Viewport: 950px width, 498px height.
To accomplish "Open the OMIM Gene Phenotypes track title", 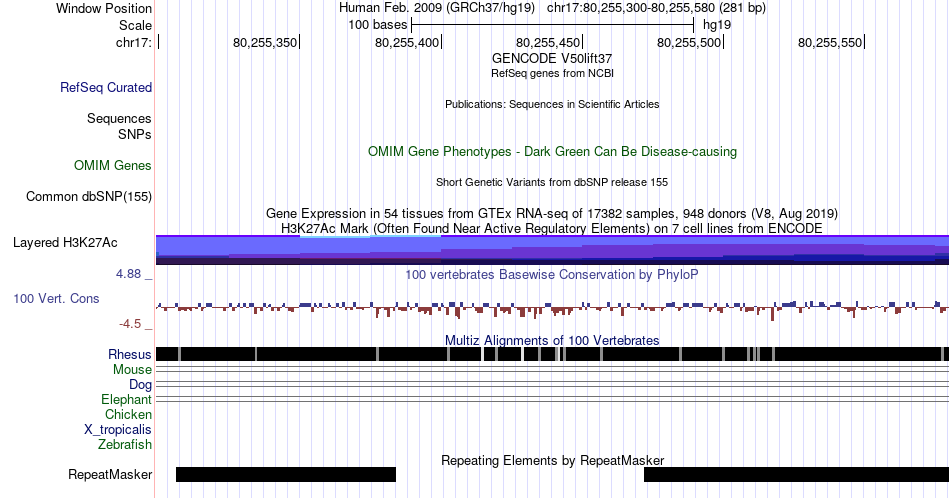I will coord(552,151).
